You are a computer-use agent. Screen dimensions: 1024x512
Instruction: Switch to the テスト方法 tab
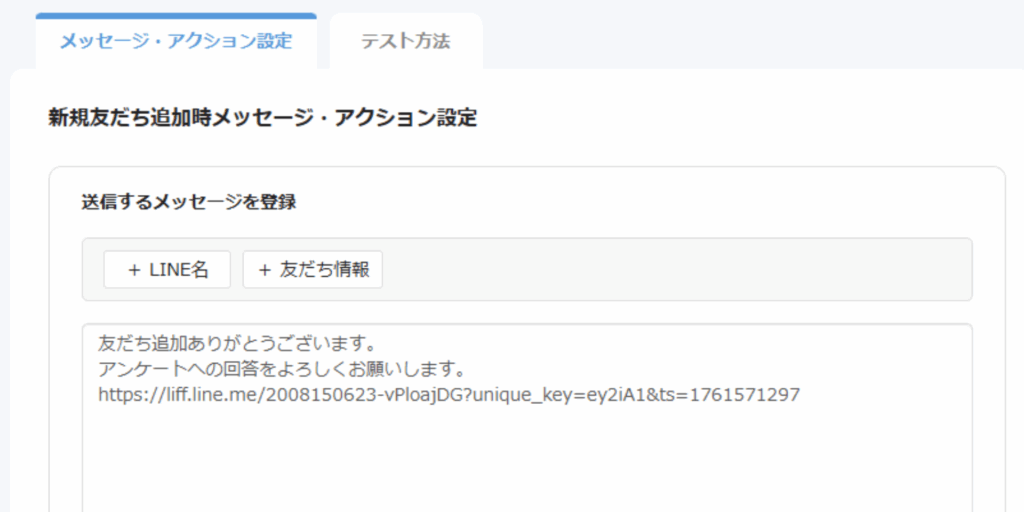405,42
